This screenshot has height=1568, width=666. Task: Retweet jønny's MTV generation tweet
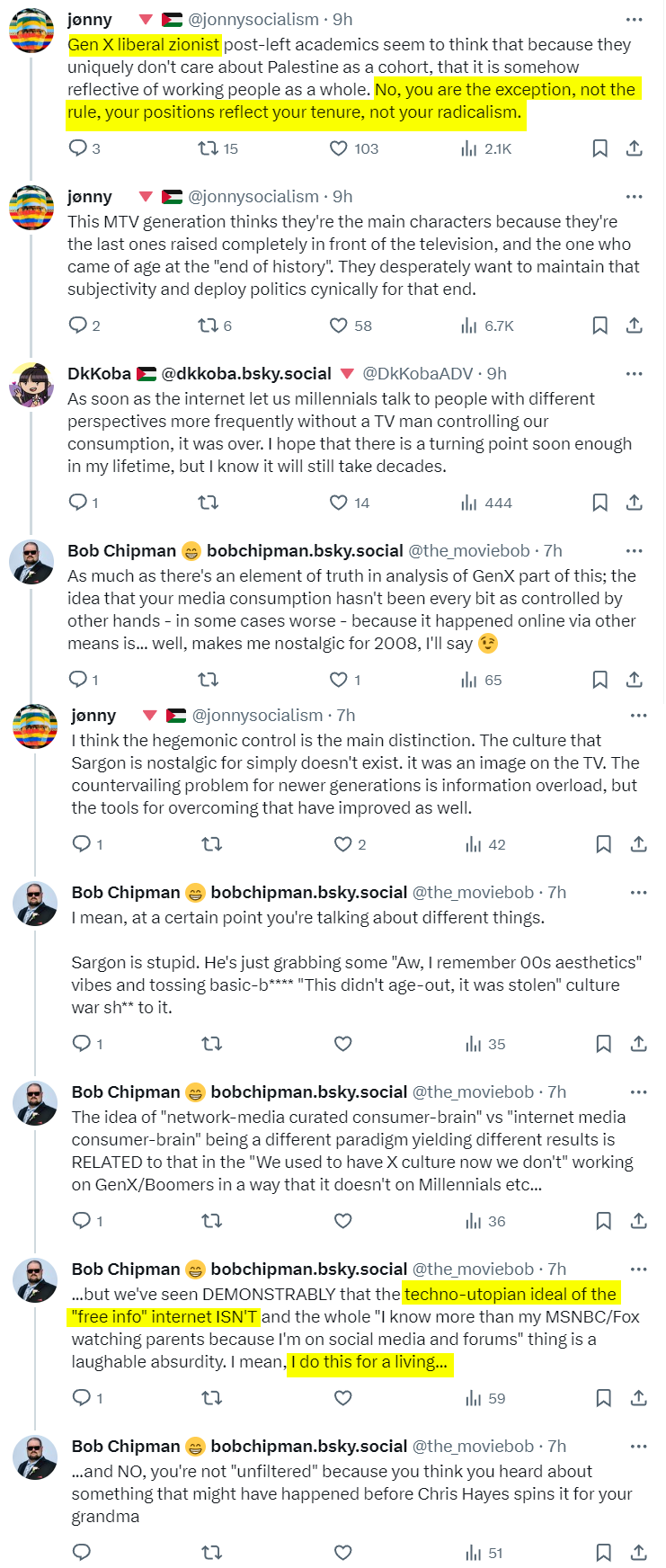[209, 325]
